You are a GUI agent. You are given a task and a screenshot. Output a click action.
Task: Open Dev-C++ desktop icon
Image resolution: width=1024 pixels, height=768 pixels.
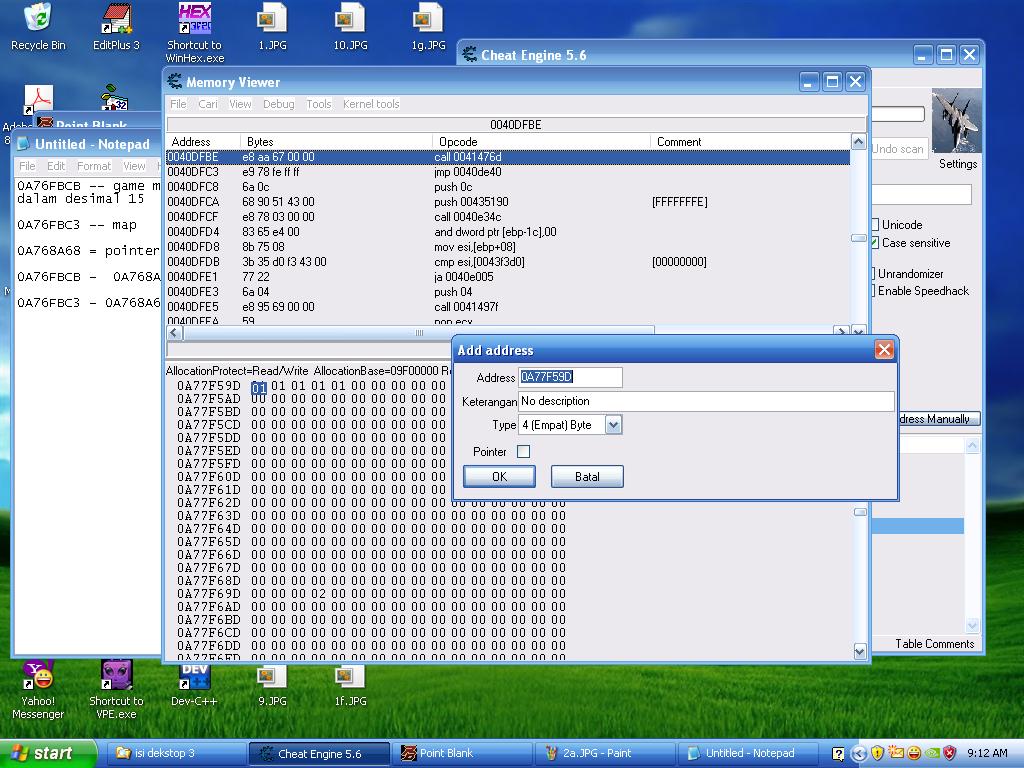194,684
